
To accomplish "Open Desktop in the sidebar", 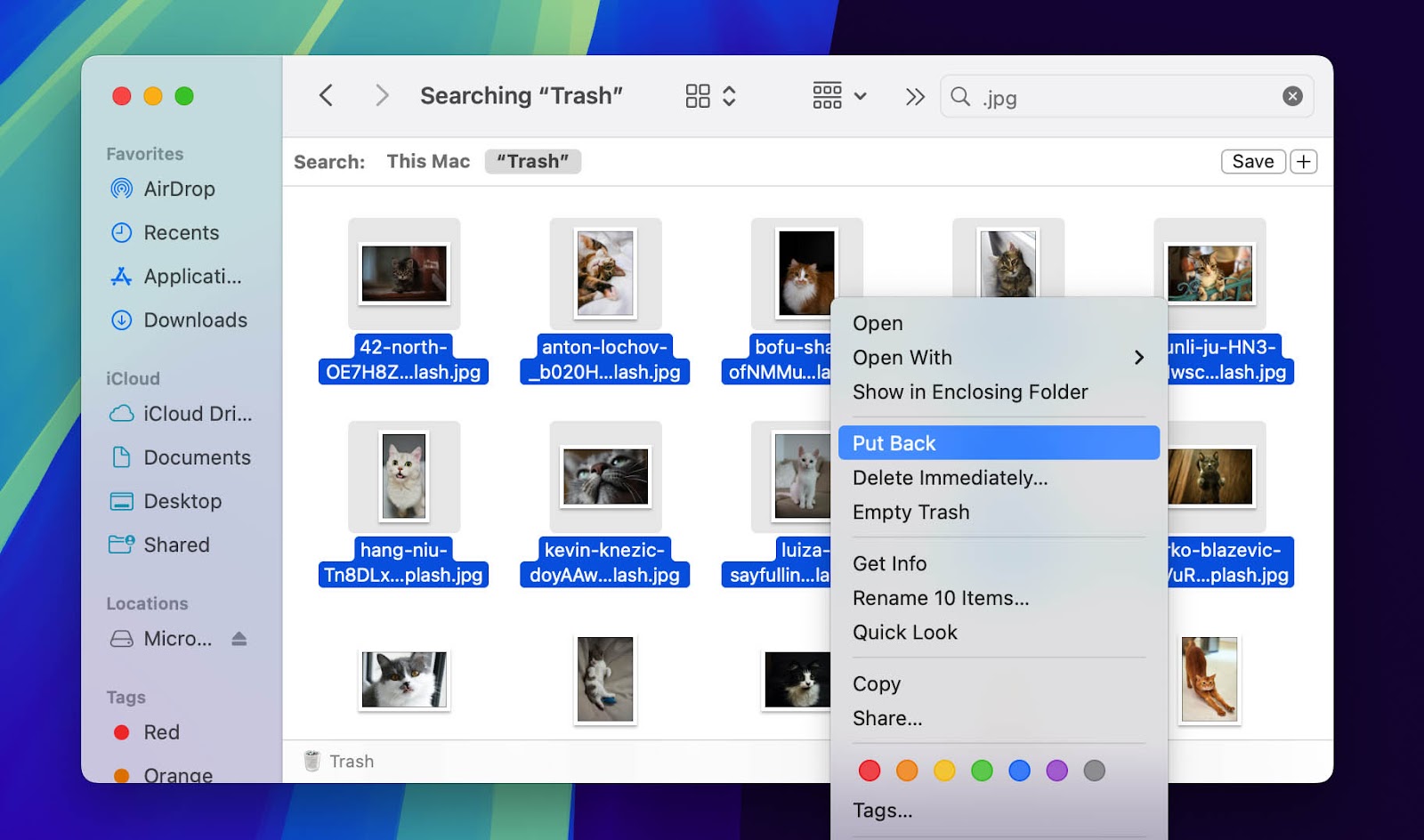I will (182, 501).
